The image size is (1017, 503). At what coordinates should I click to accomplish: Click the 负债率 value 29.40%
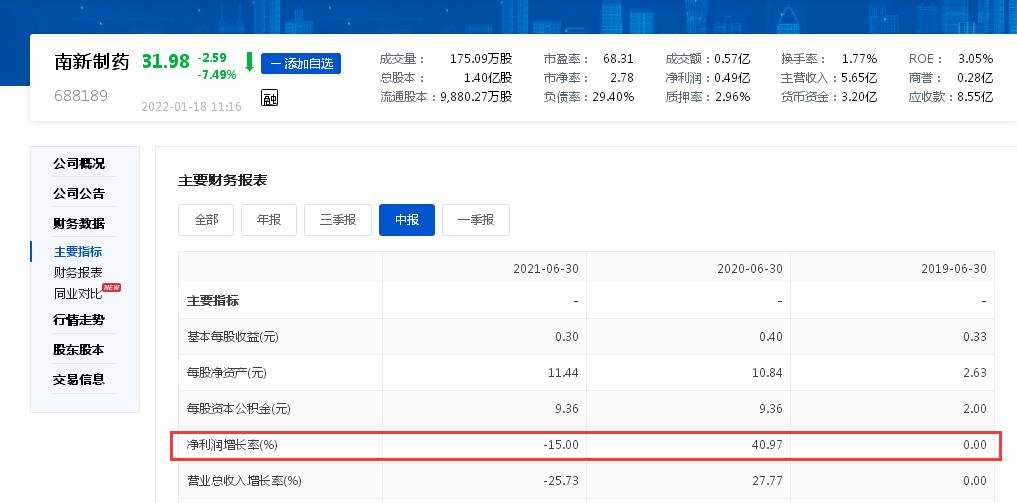(x=613, y=97)
